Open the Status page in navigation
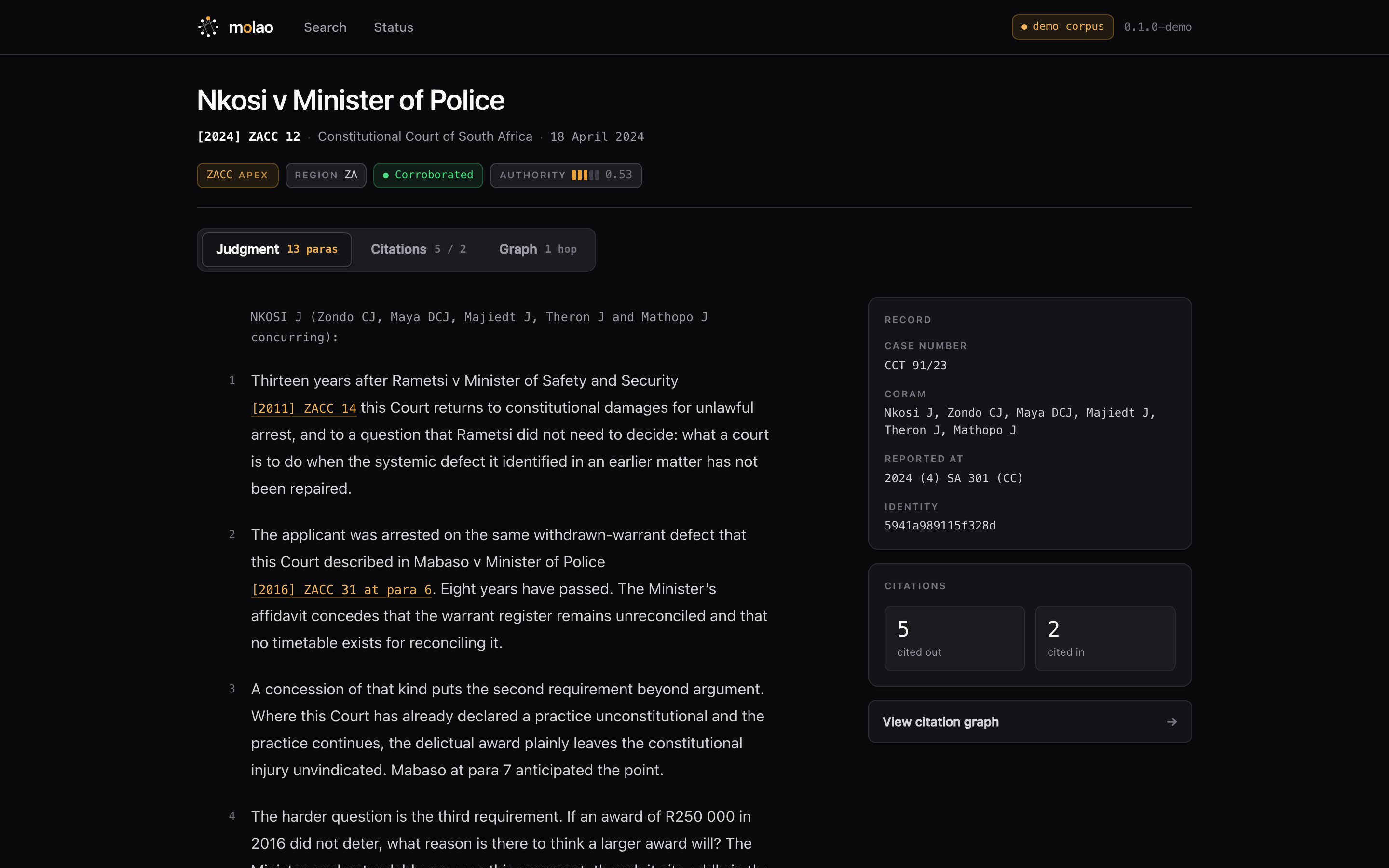 click(x=393, y=27)
